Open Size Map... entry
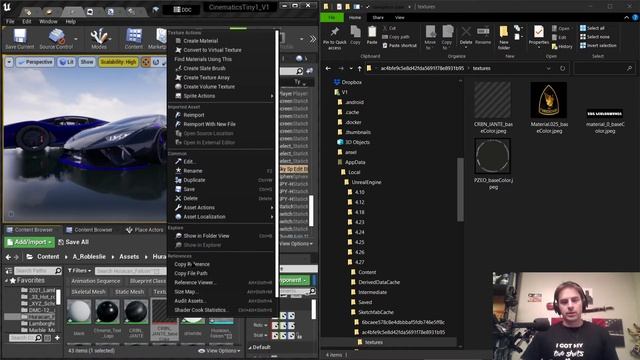Viewport: 640px width, 360px height. click(x=186, y=291)
